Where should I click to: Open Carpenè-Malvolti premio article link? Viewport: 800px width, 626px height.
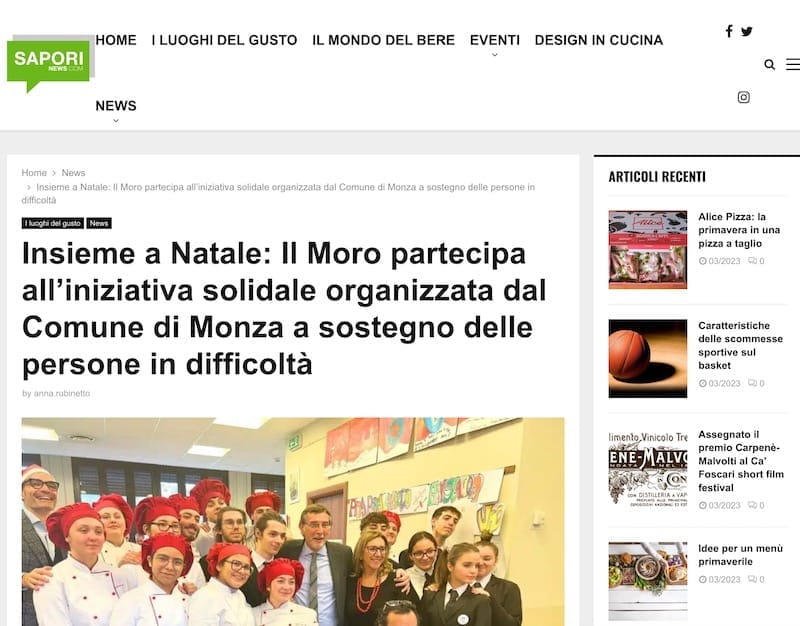[x=740, y=461]
